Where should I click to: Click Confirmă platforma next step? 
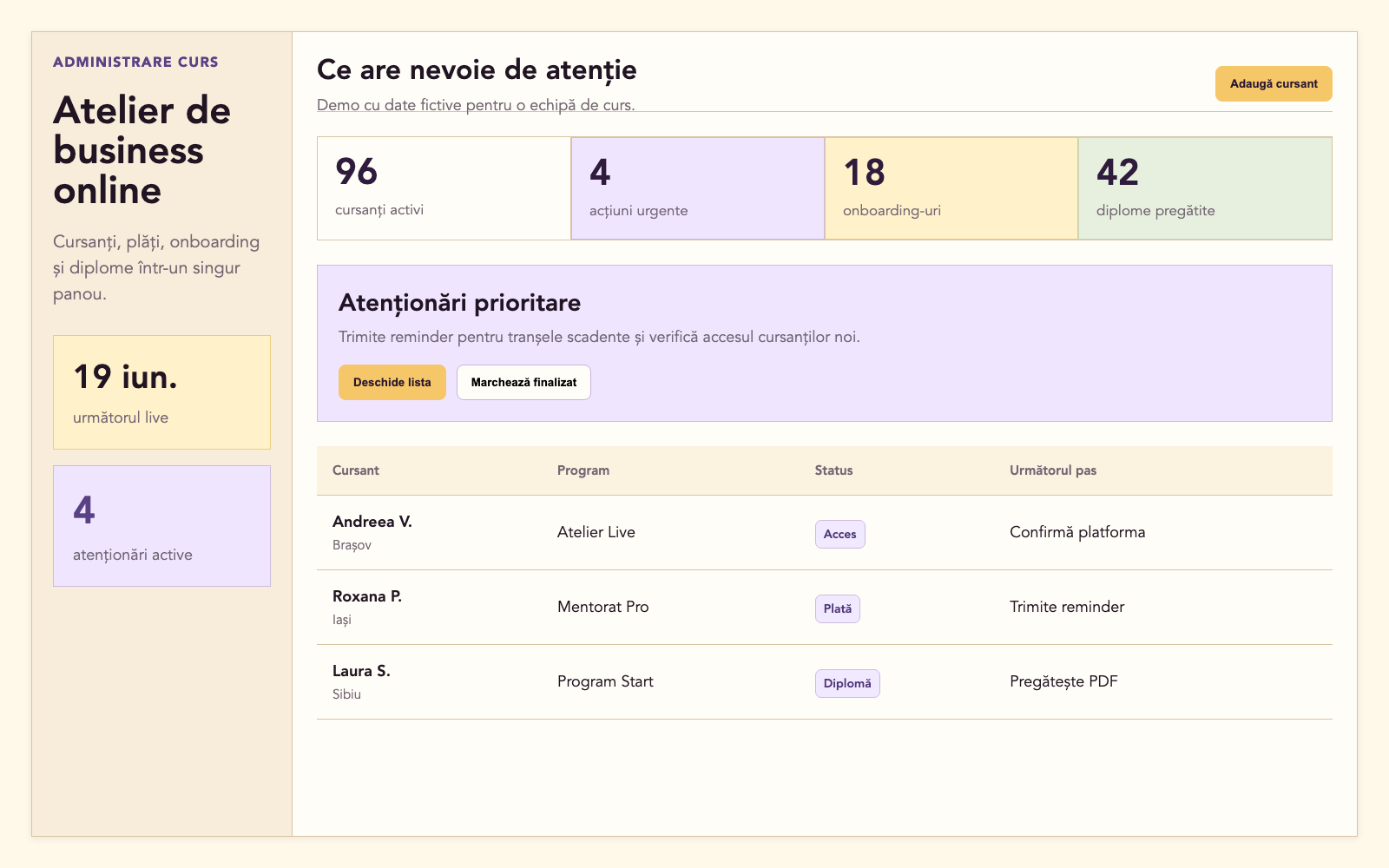point(1077,532)
